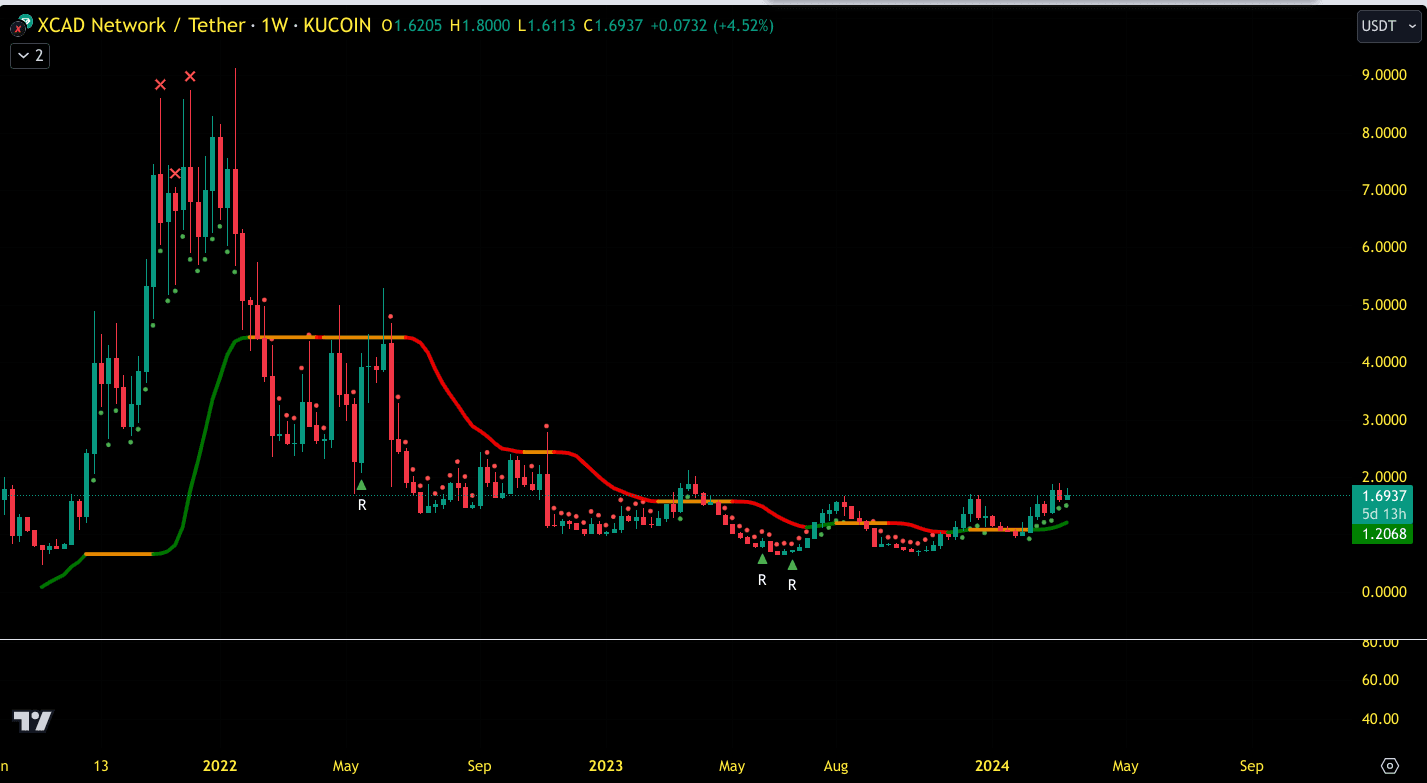Viewport: 1427px width, 783px height.
Task: Click the green 1.6937 price tag on axis
Action: pyautogui.click(x=1383, y=496)
